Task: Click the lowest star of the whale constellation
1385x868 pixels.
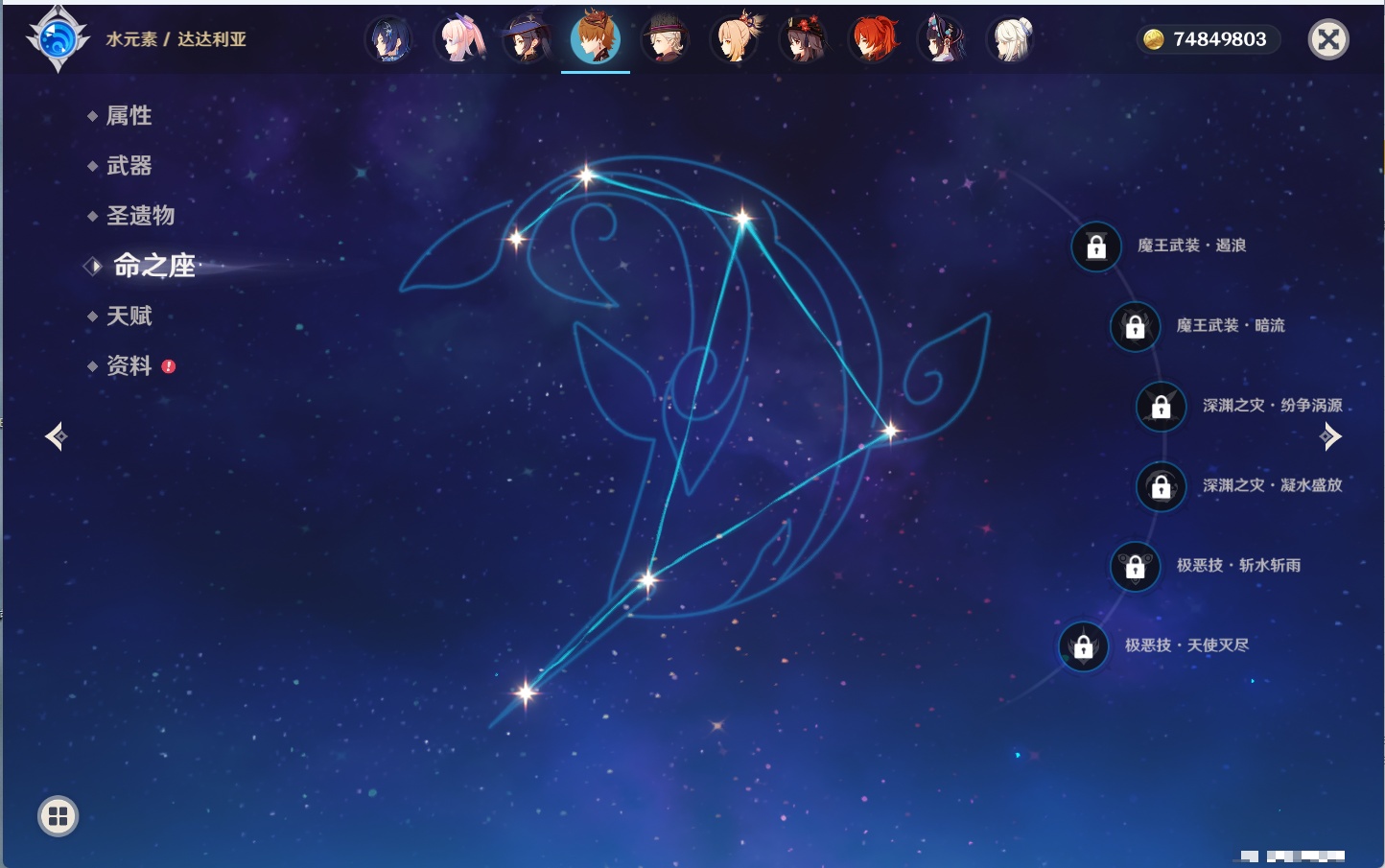Action: click(x=526, y=692)
